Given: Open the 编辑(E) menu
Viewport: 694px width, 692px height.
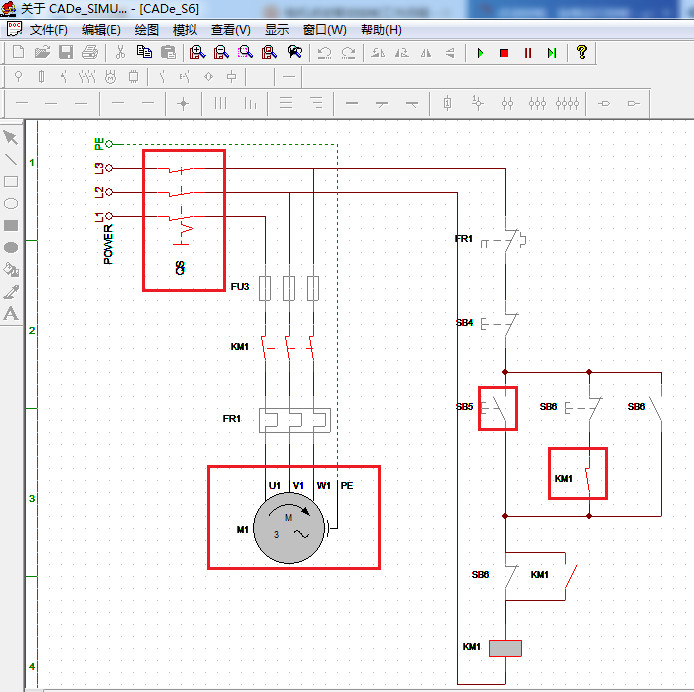Looking at the screenshot, I should click(x=101, y=30).
